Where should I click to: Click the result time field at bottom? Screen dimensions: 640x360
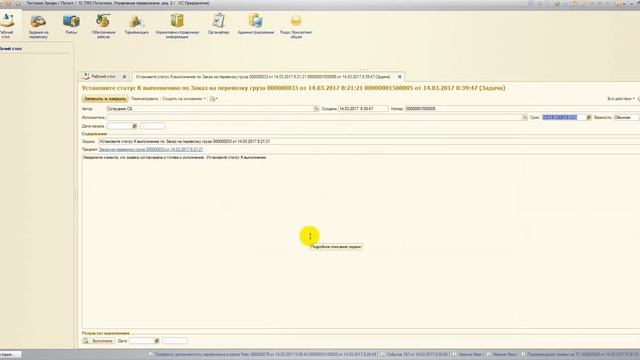(x=175, y=341)
